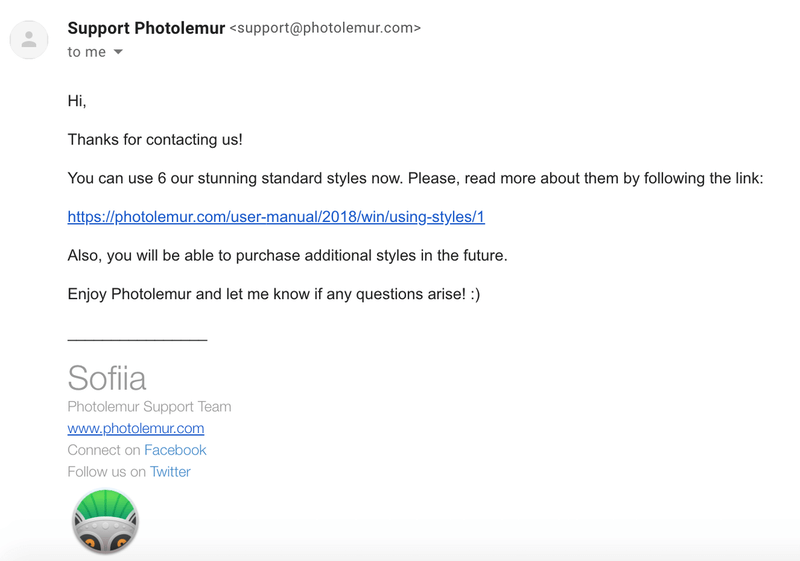The height and width of the screenshot is (561, 800).
Task: Click the support@photolemur.com email address
Action: click(325, 28)
